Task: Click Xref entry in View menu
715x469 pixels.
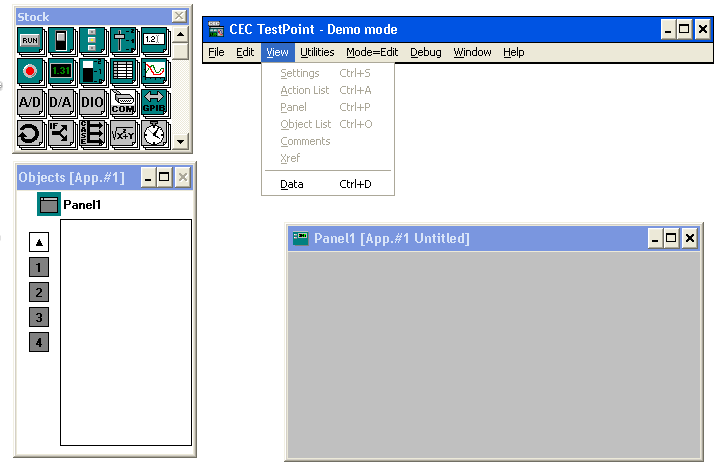Action: (x=328, y=158)
